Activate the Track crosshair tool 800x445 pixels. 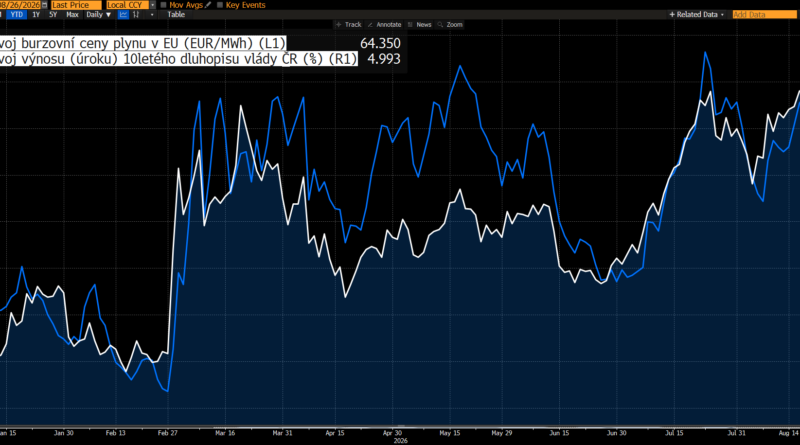tap(348, 24)
